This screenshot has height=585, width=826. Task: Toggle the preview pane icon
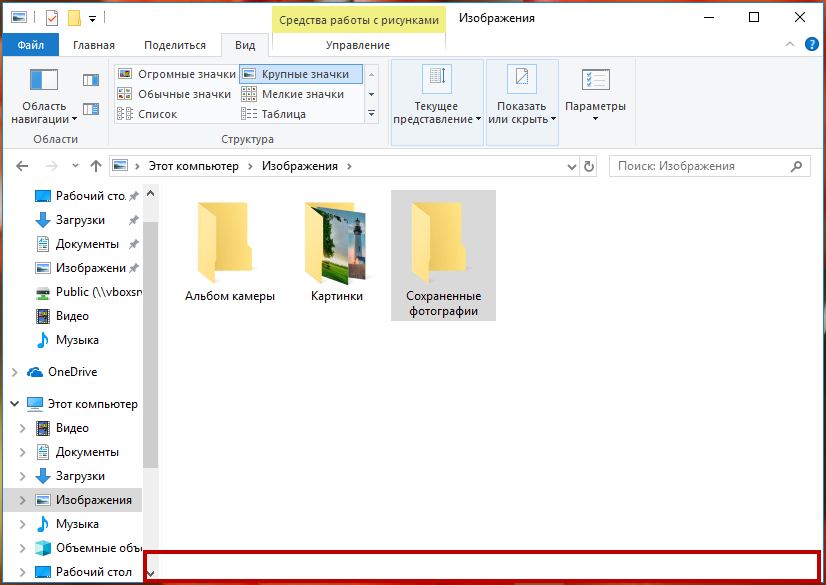(91, 80)
